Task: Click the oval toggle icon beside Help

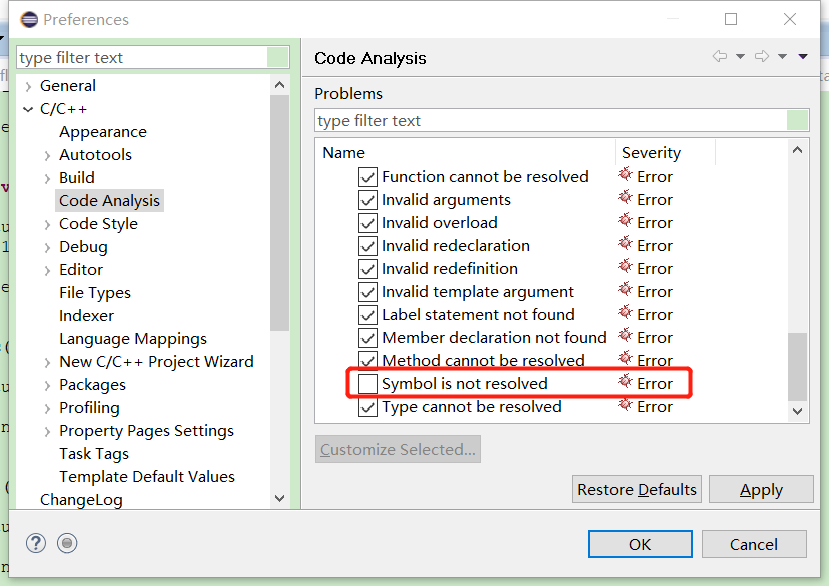Action: tap(67, 543)
